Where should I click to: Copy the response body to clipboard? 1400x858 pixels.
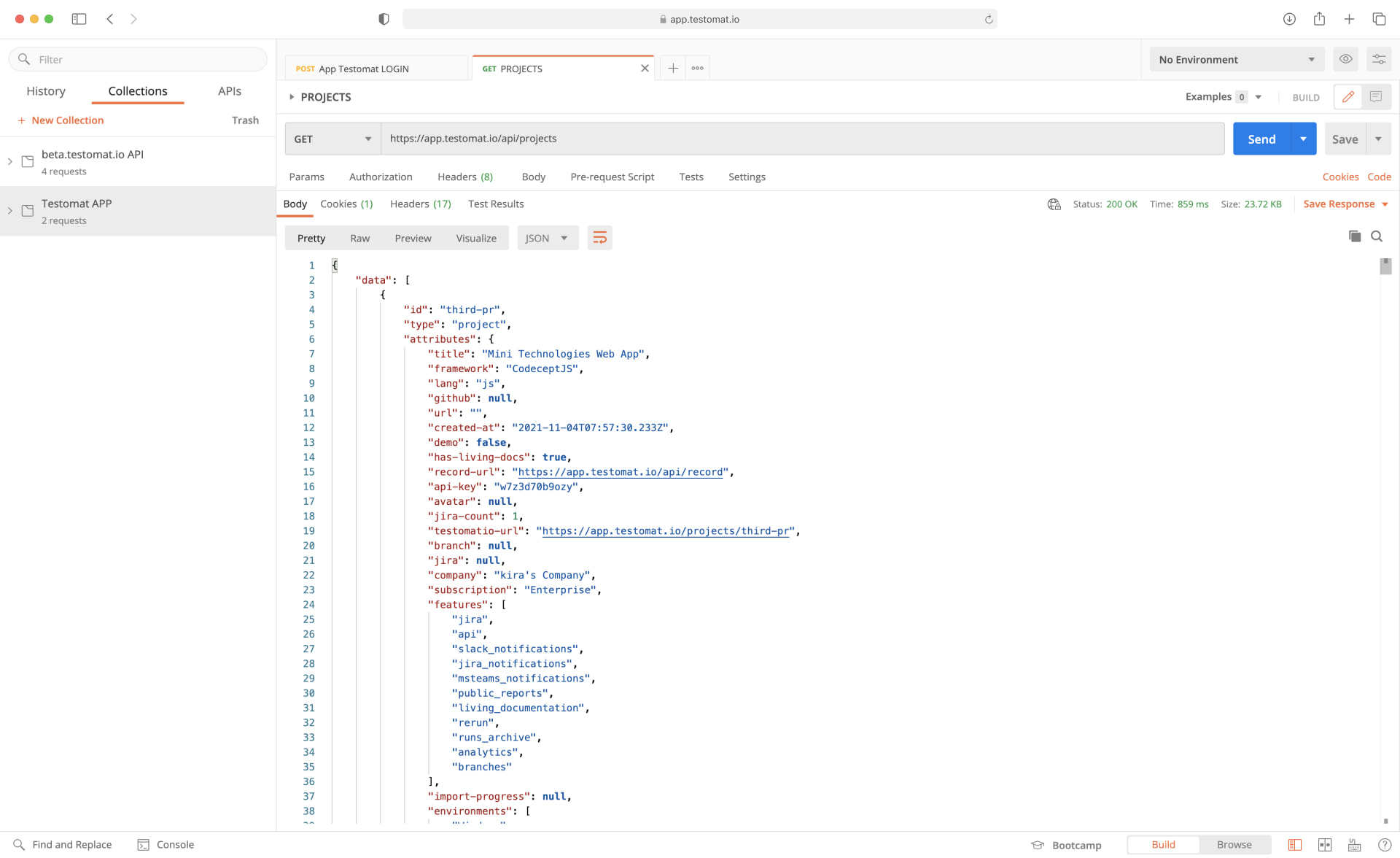[x=1355, y=236]
